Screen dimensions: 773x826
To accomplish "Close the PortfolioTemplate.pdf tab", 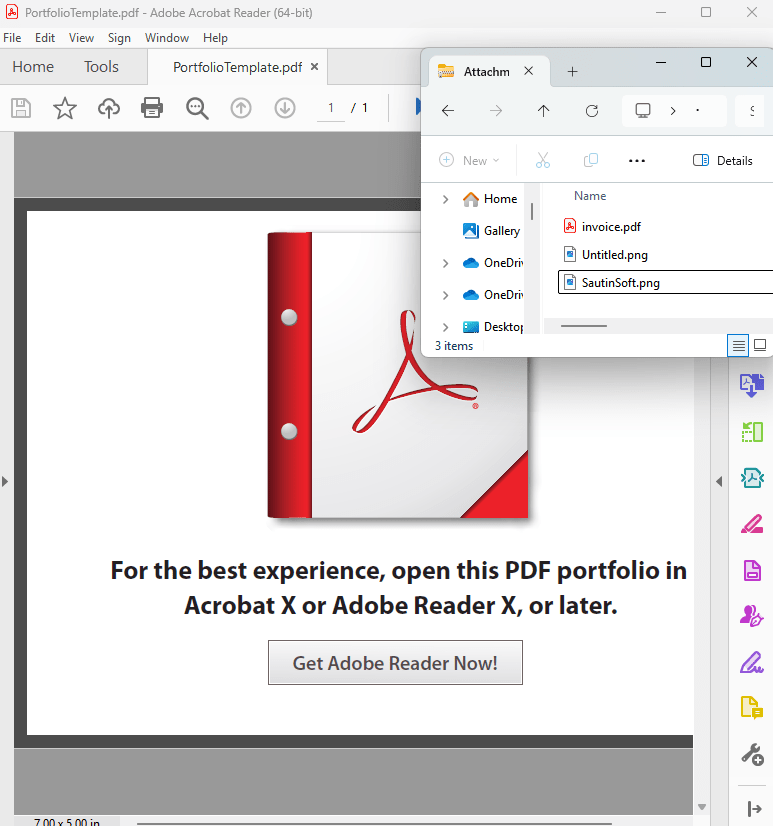I will point(315,67).
